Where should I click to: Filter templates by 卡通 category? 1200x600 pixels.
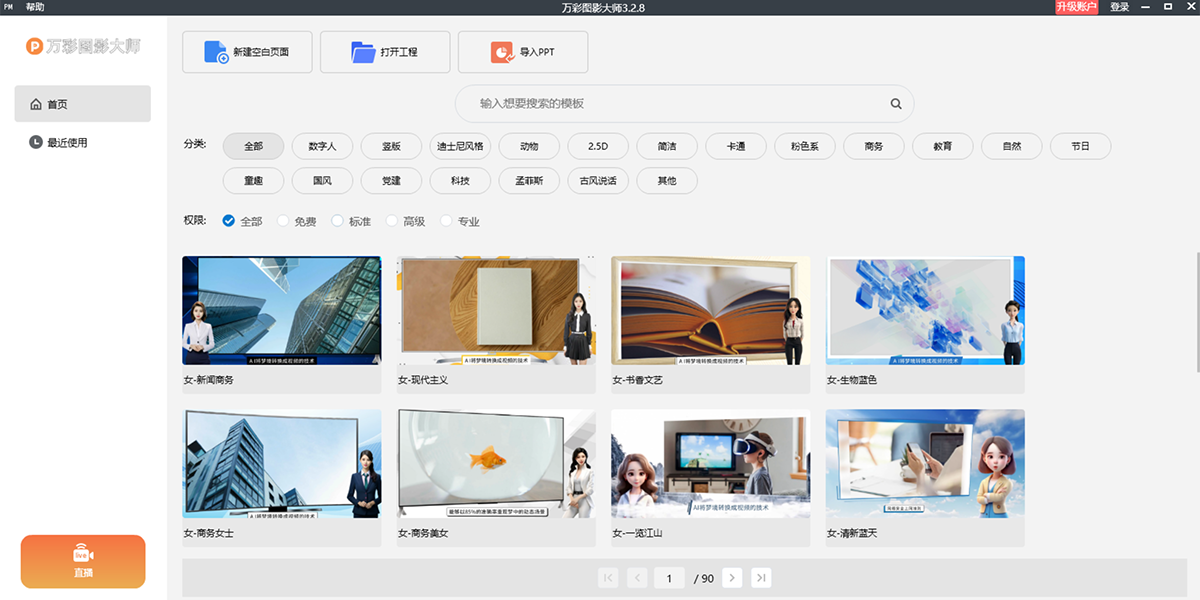tap(735, 146)
